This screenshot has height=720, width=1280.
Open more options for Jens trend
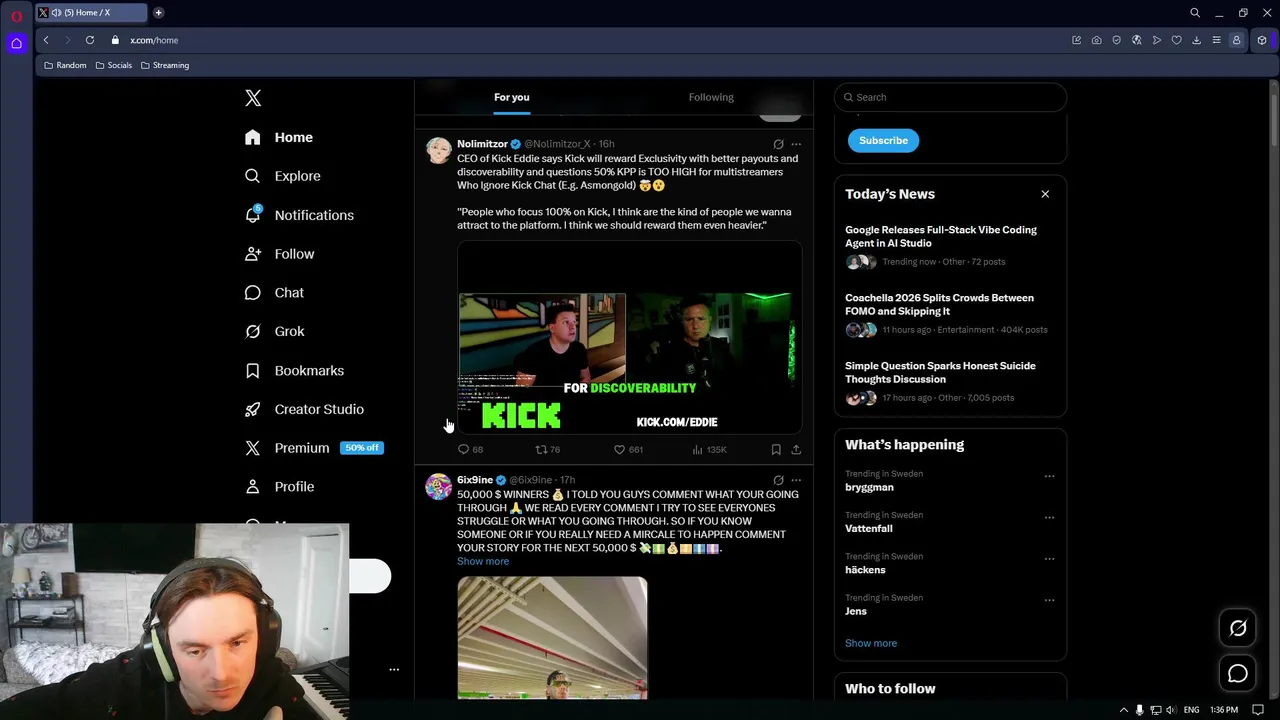1049,600
